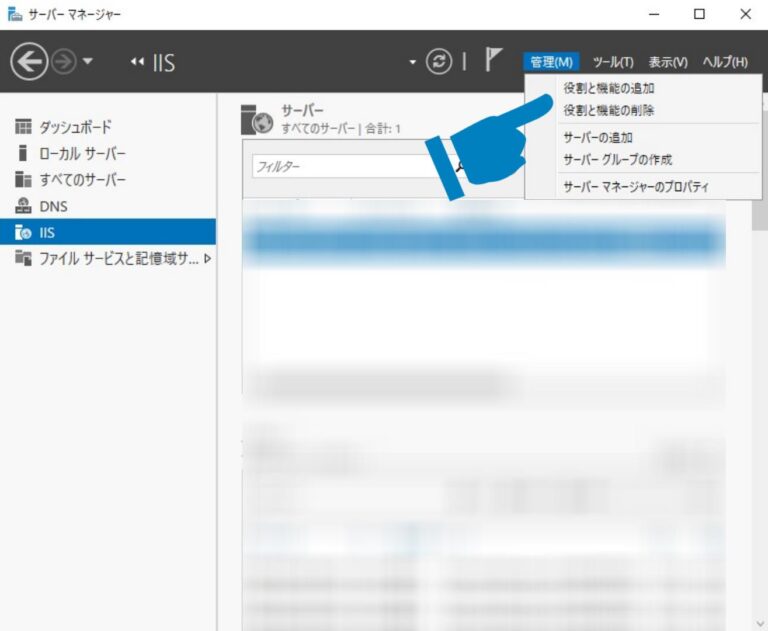Click the back navigation arrow button

click(x=29, y=61)
